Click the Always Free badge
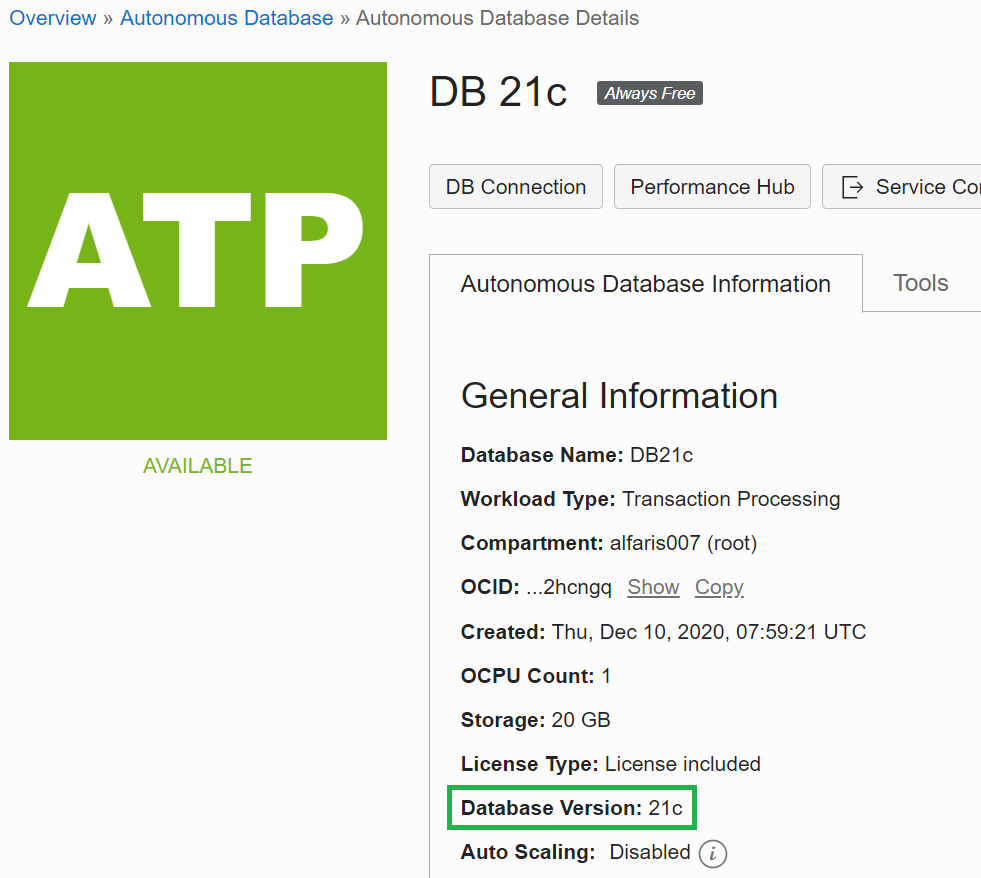The width and height of the screenshot is (981, 878). (649, 93)
